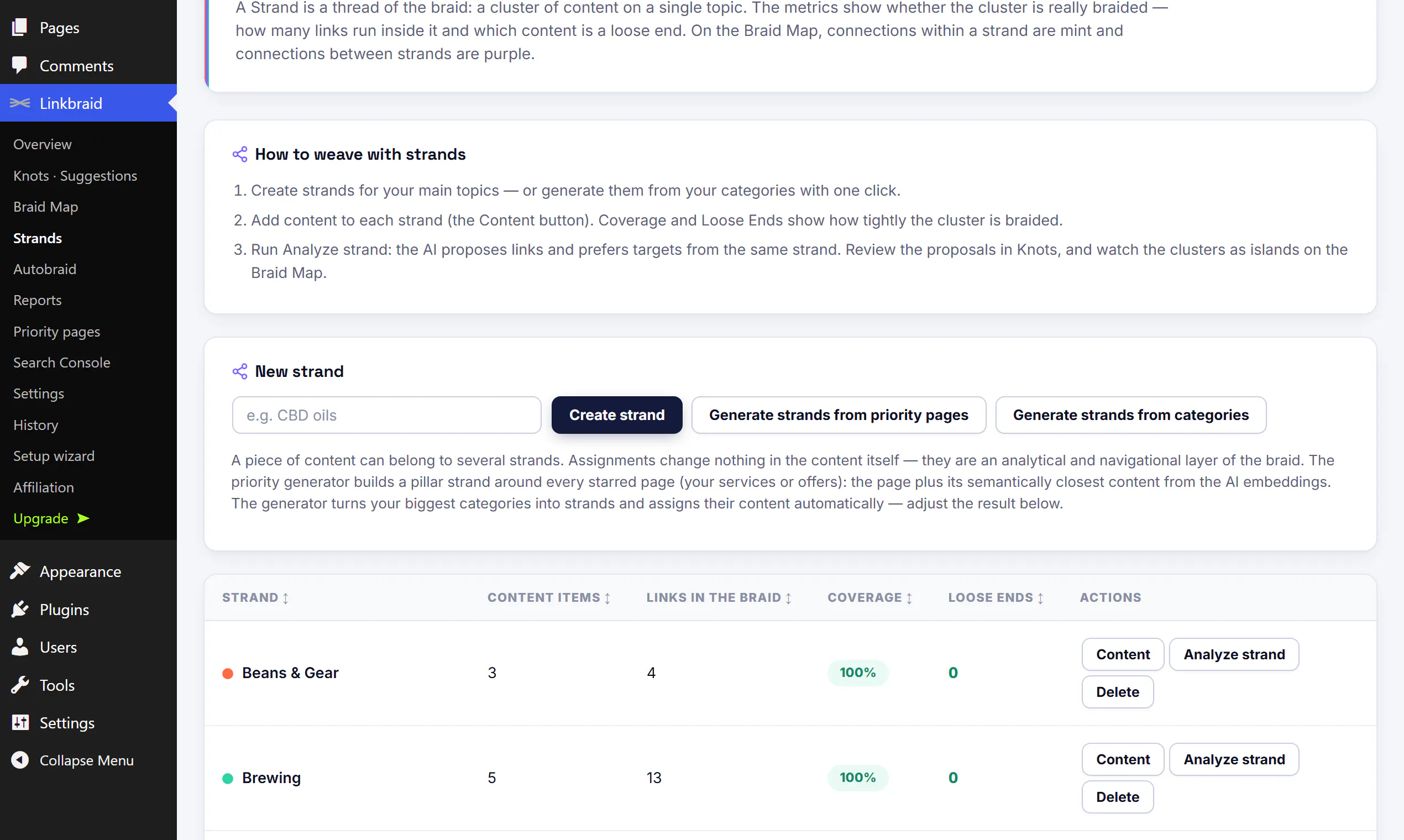Open Content for Beans & Gear strand
The image size is (1404, 840).
click(1123, 654)
